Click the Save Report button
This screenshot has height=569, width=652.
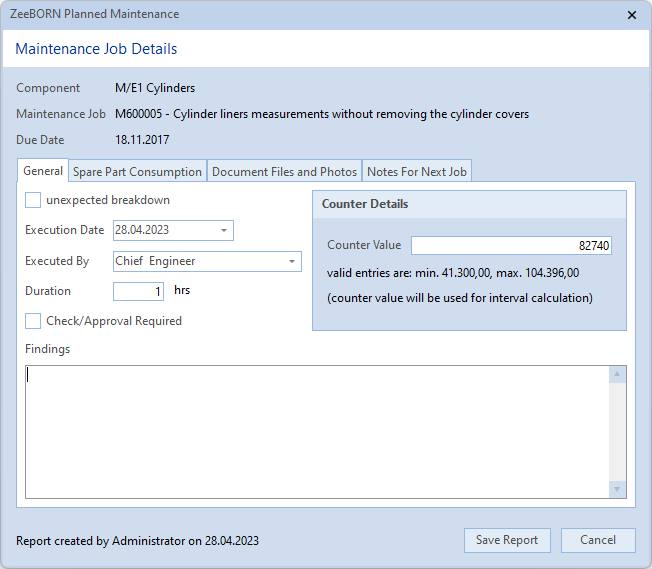[506, 540]
